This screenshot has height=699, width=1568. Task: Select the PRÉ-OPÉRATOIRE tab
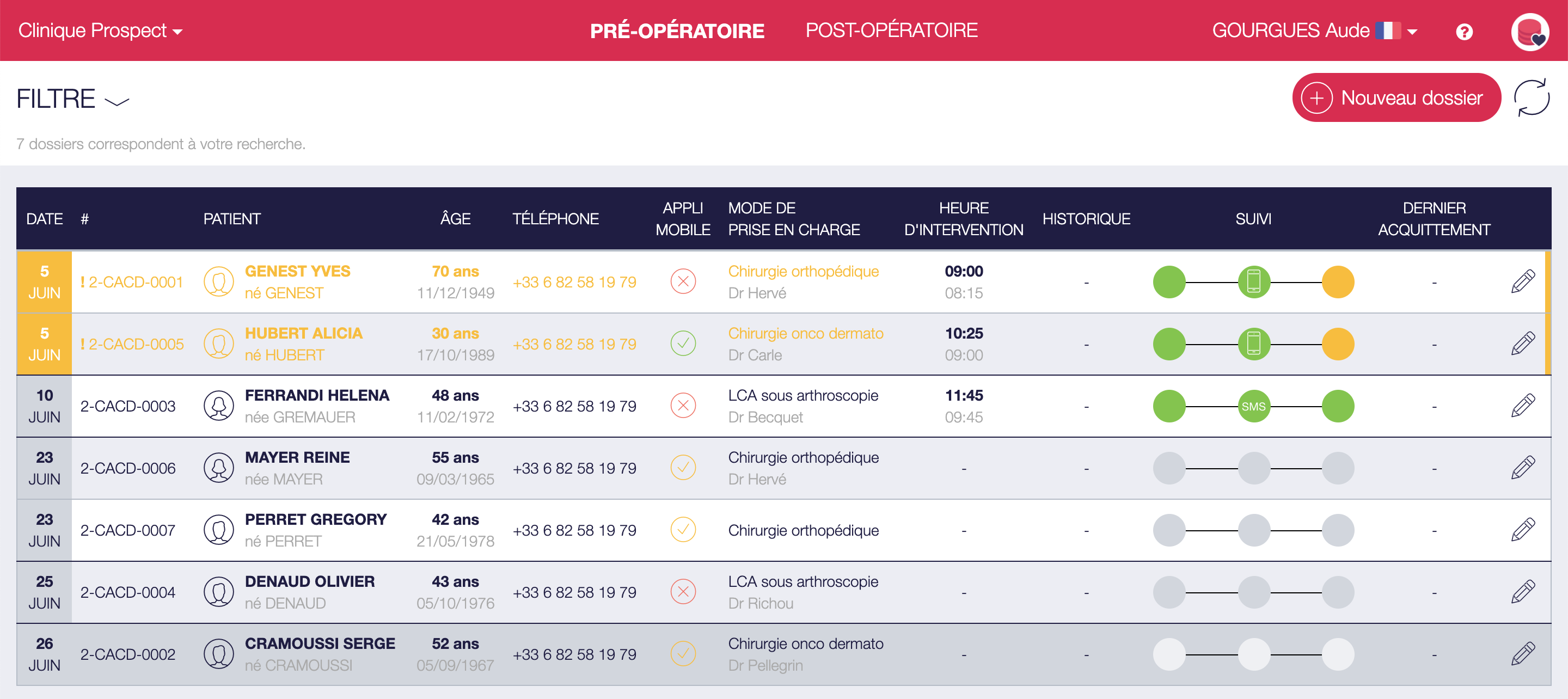click(x=677, y=30)
